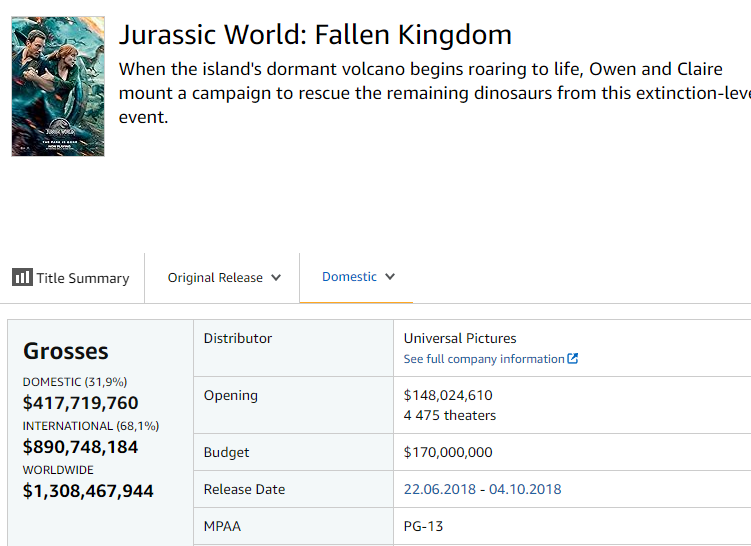Click the PG-13 rating value
Viewport: 751px width, 546px height.
(x=423, y=526)
